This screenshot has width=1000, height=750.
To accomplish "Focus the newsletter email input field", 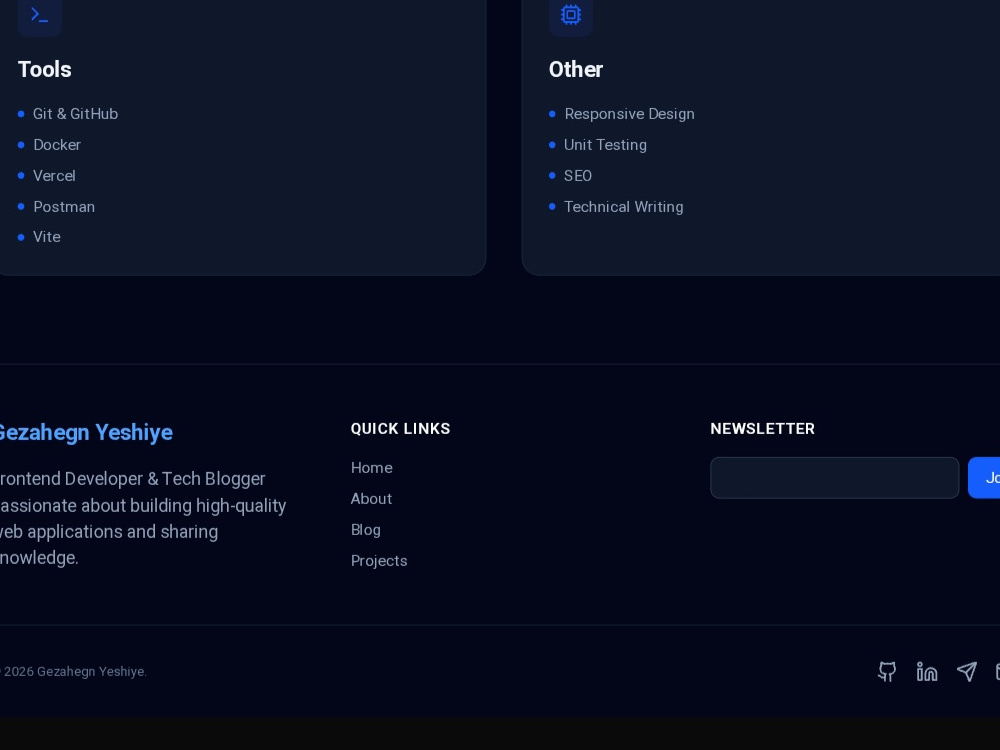I will pos(834,478).
